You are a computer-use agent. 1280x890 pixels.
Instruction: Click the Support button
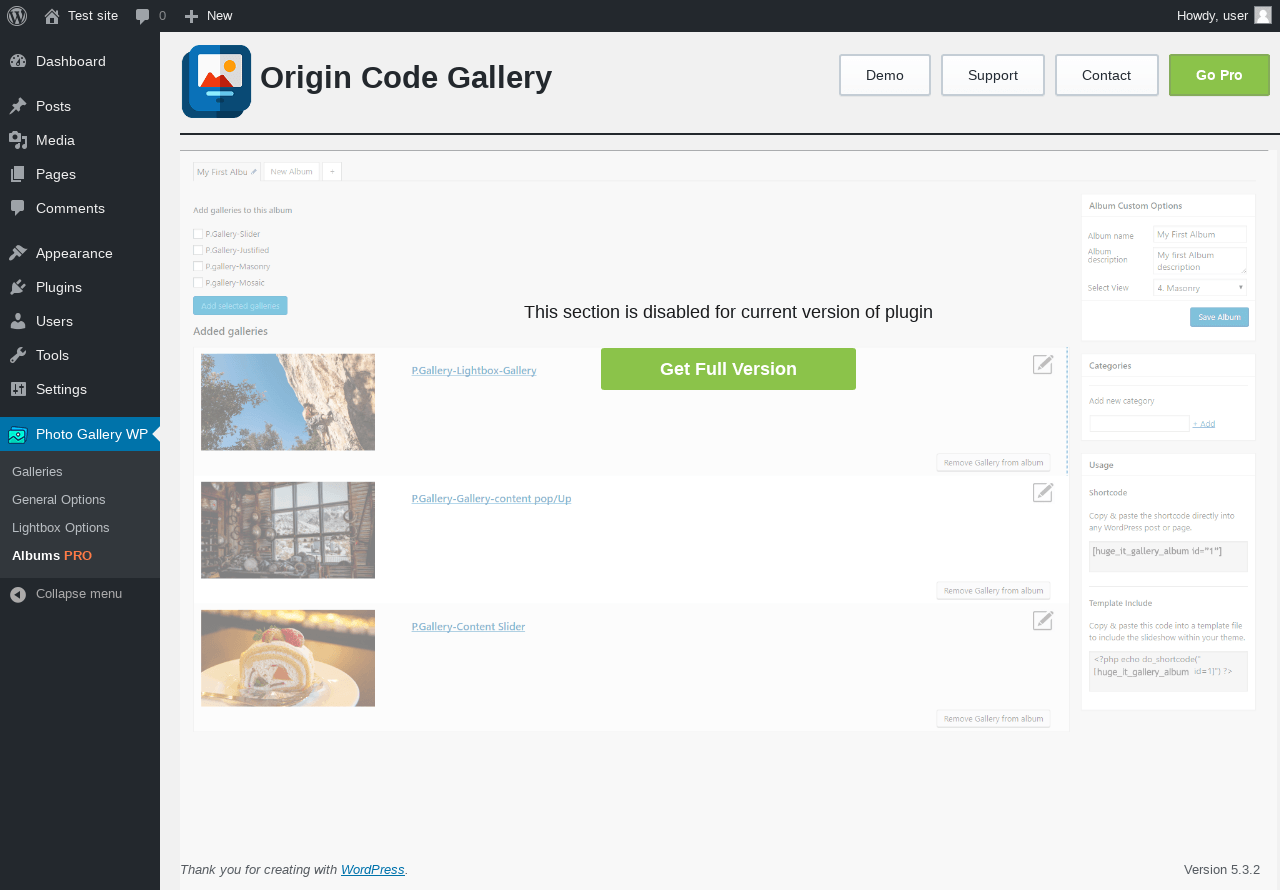pyautogui.click(x=993, y=75)
